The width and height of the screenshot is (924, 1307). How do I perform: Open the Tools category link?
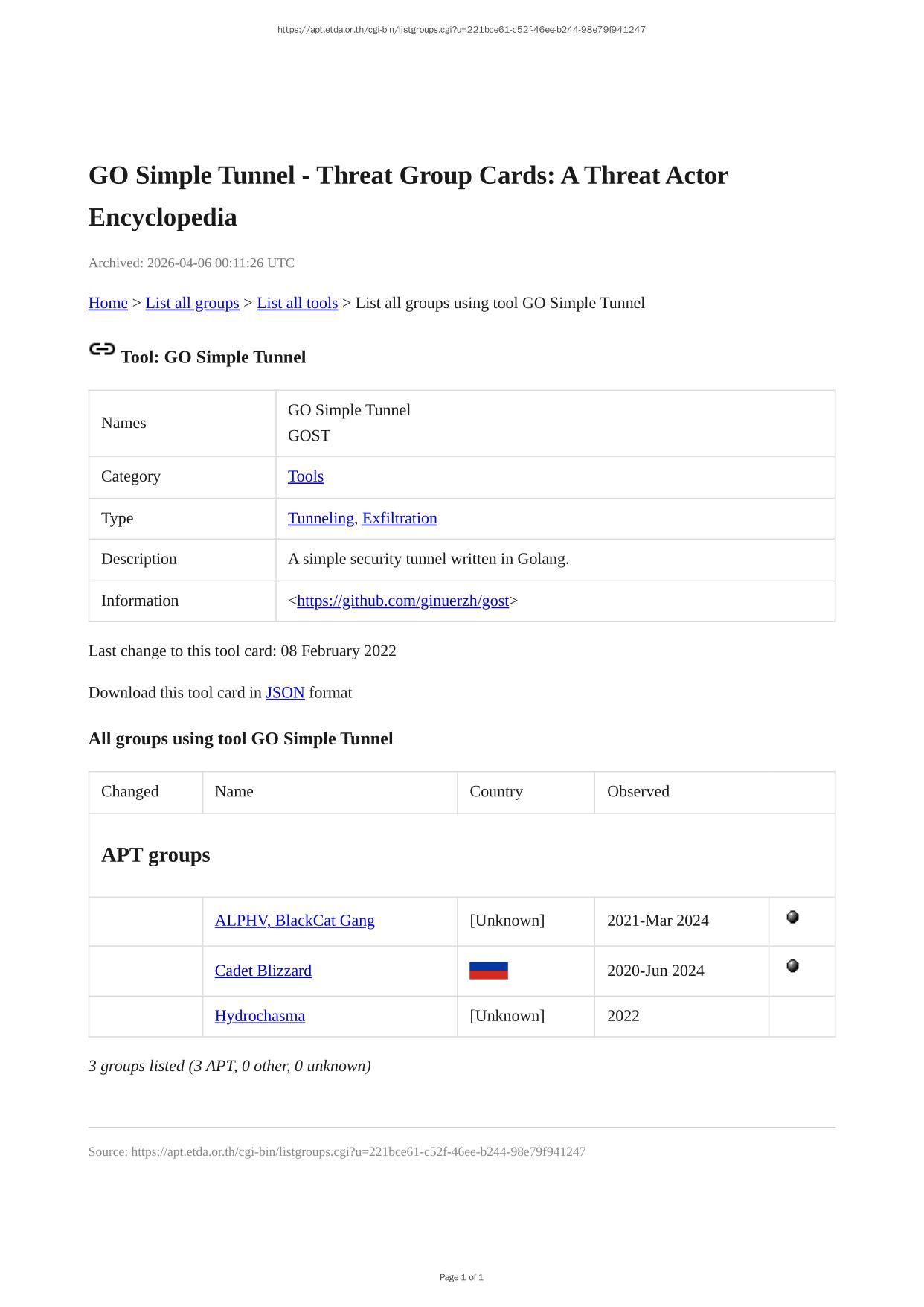[306, 476]
